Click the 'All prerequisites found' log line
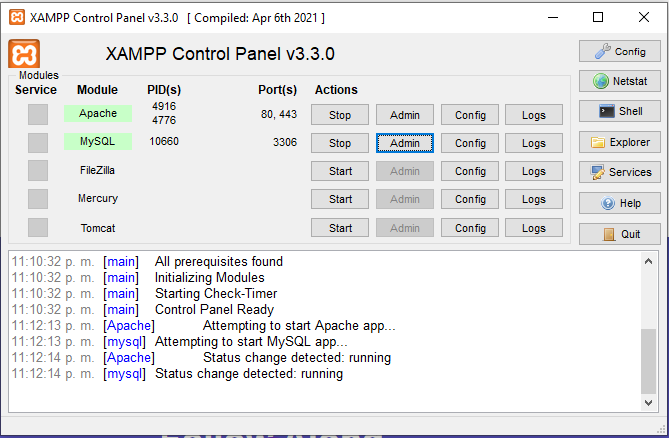The image size is (669, 438). pyautogui.click(x=218, y=261)
